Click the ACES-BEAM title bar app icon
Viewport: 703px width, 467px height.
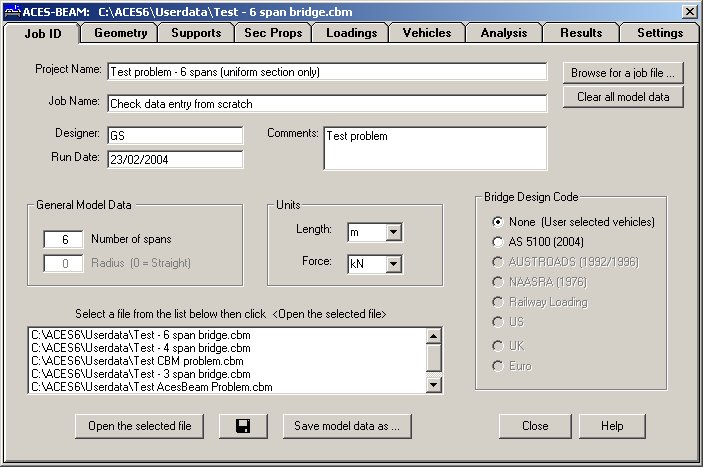[12, 10]
